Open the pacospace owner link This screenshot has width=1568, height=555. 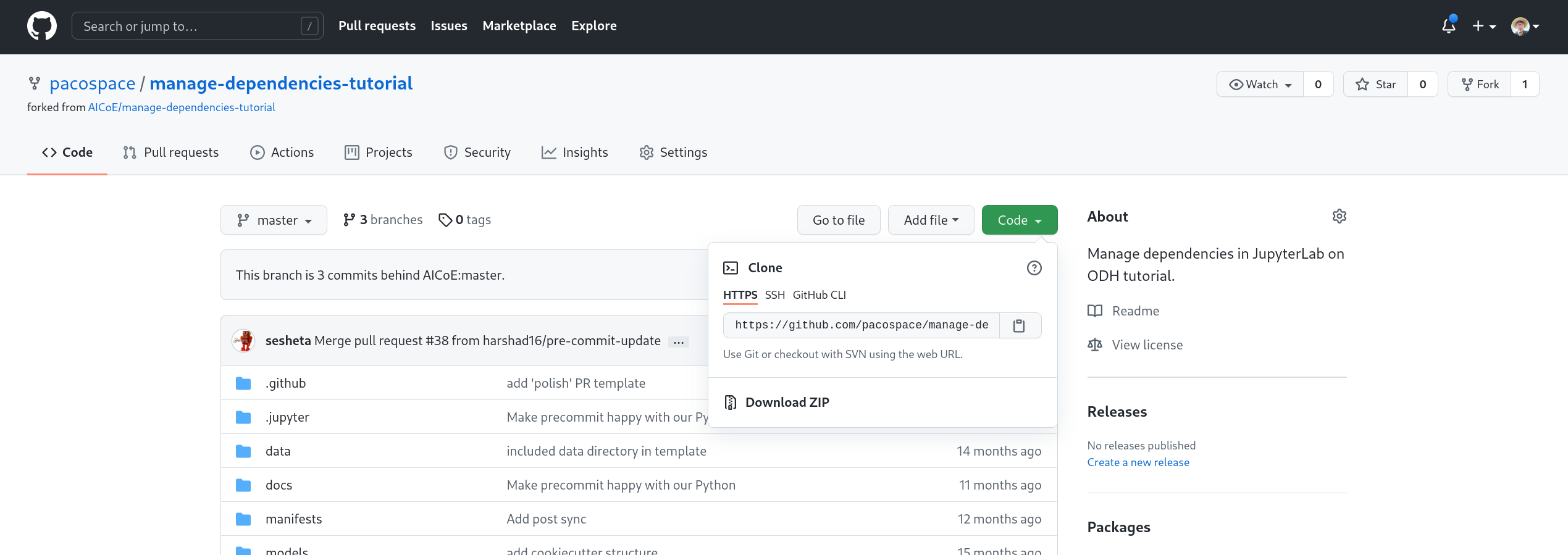[x=93, y=83]
